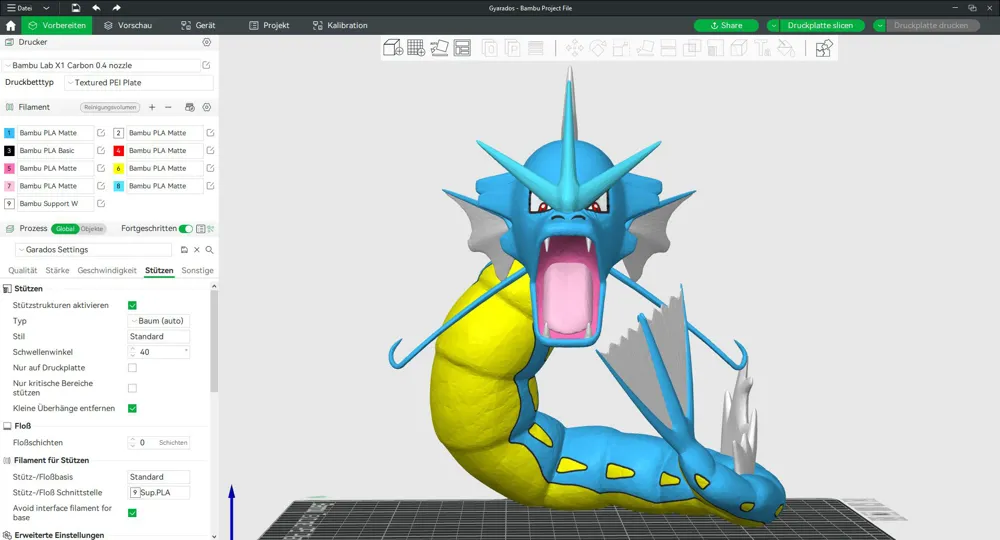Click the Arrange all objects icon
The width and height of the screenshot is (1000, 540).
tap(462, 48)
